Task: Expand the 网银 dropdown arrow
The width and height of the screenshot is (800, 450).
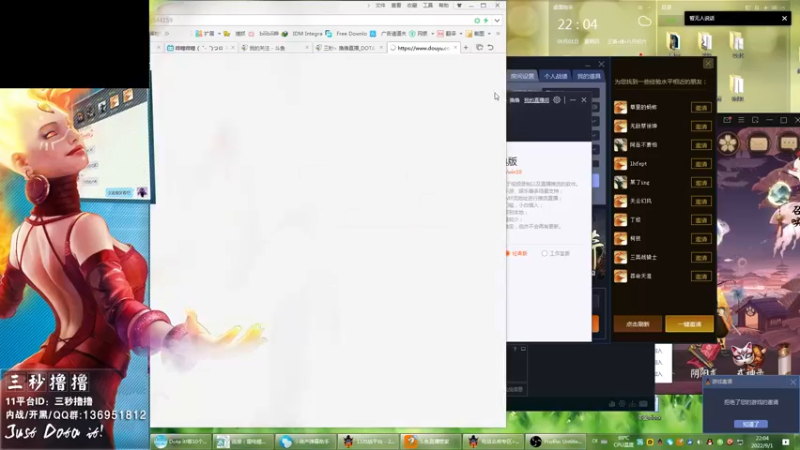Action: pos(432,34)
